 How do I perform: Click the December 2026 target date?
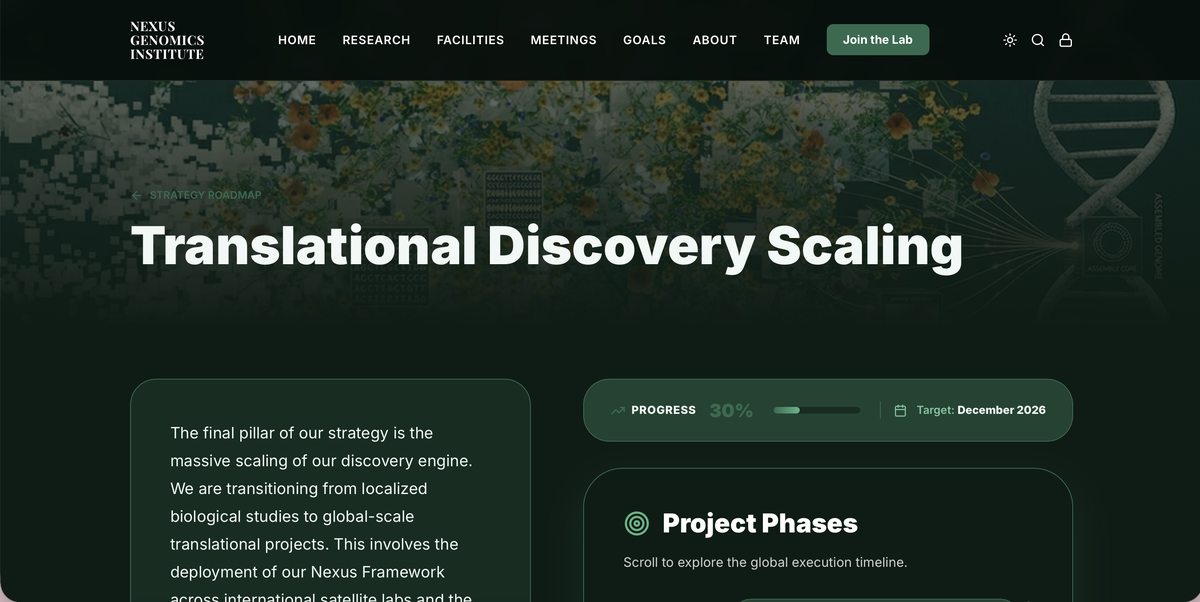[1001, 410]
